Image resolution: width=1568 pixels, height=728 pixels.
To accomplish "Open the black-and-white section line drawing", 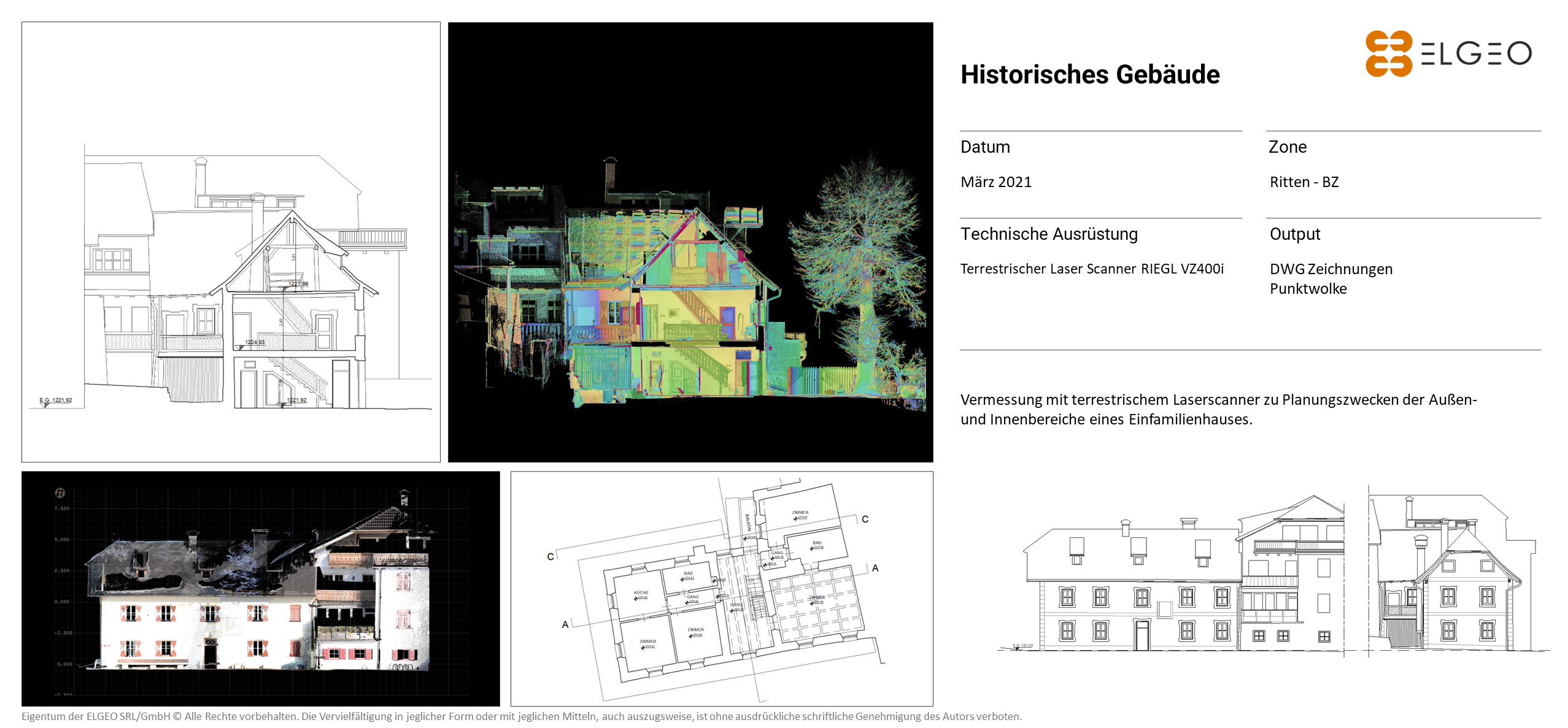I will click(x=231, y=242).
